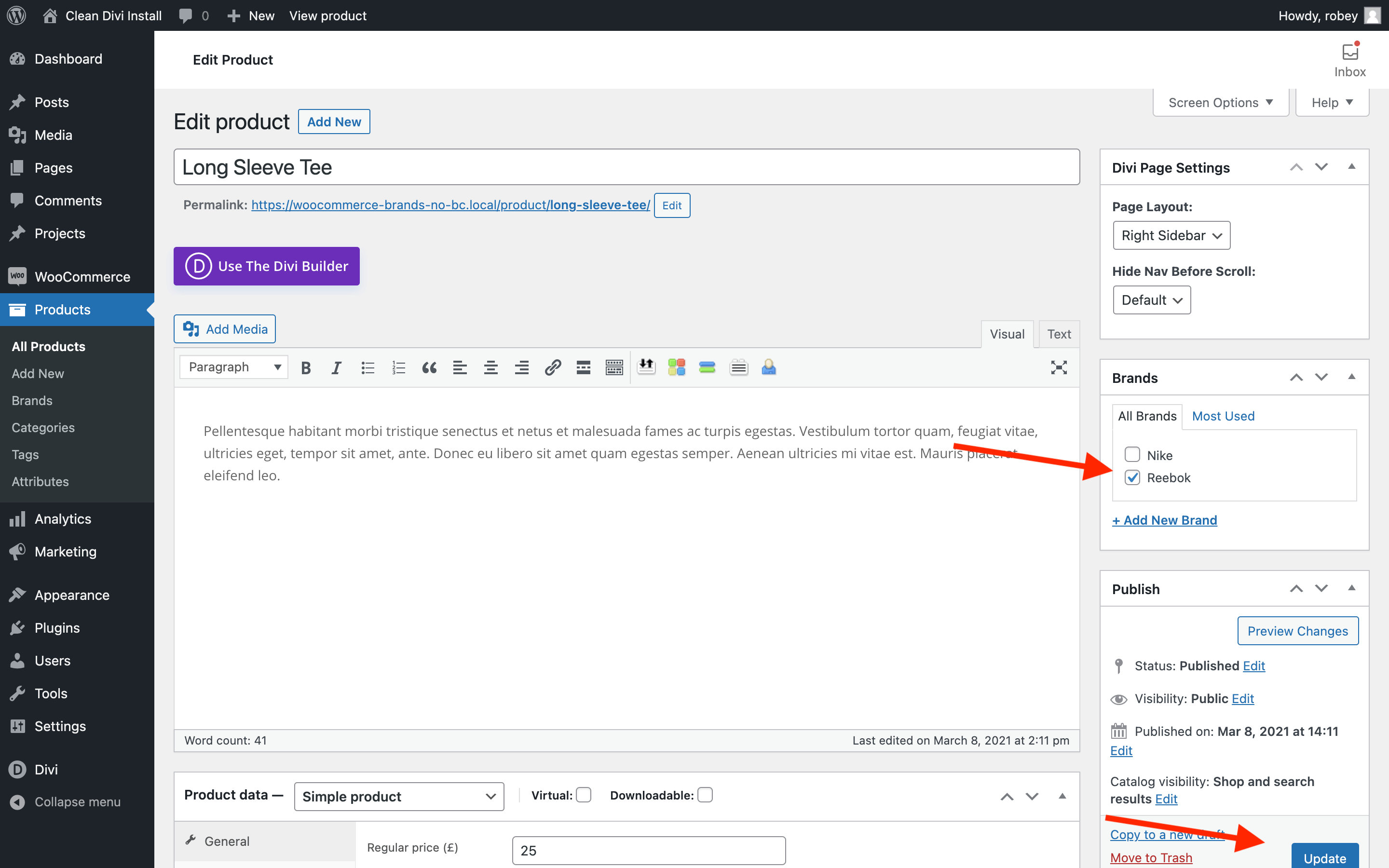
Task: Enable the Downloadable product checkbox
Action: [705, 795]
